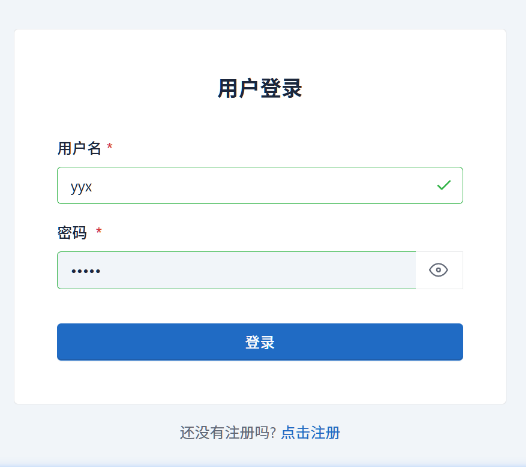Click the 用户名 field label
The width and height of the screenshot is (526, 467).
[79, 148]
